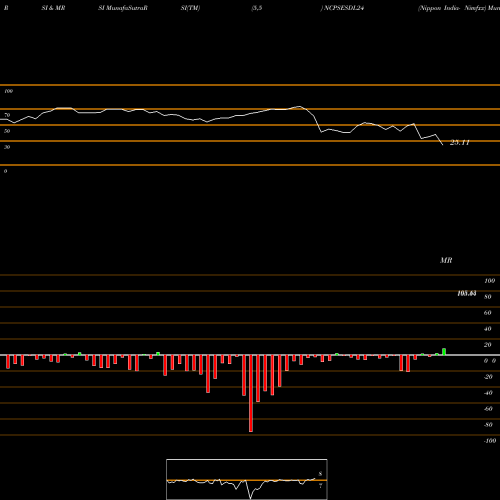The height and width of the screenshot is (500, 500).
Task: Click the MR panel title label
Action: 446,260
